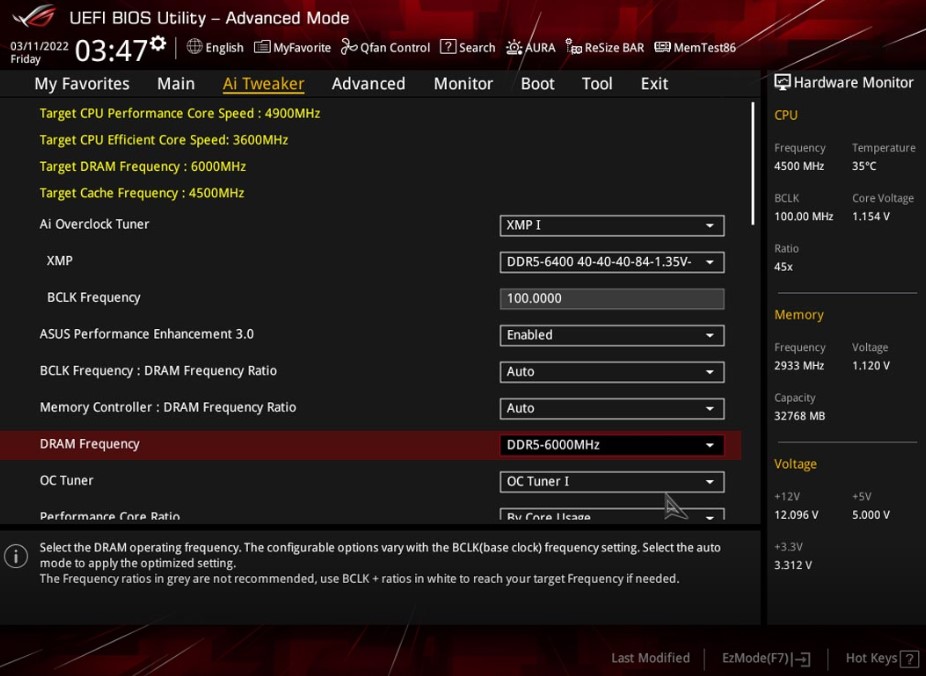Switch to the My Favorites tab

81,84
